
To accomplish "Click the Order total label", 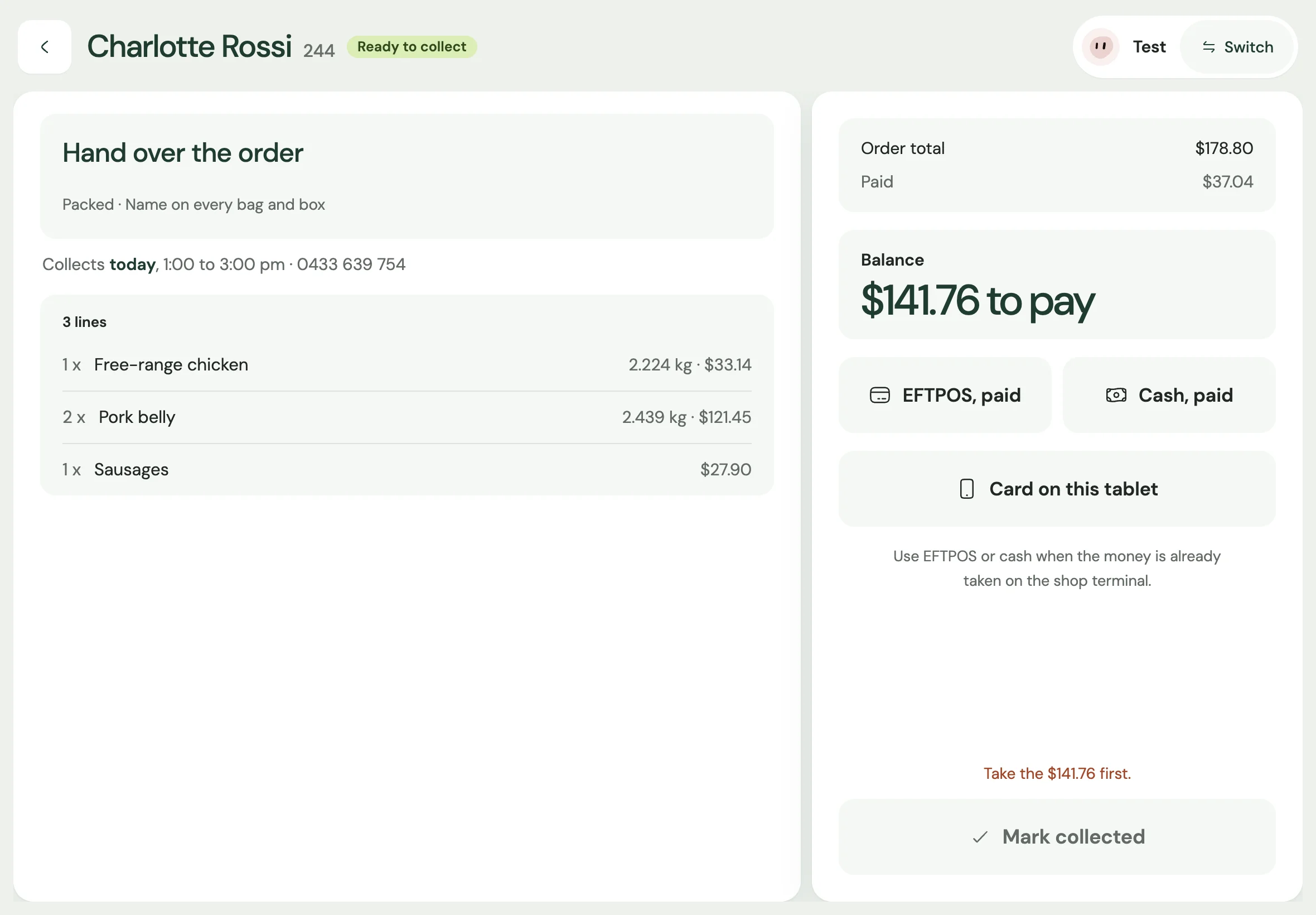I will tap(902, 148).
